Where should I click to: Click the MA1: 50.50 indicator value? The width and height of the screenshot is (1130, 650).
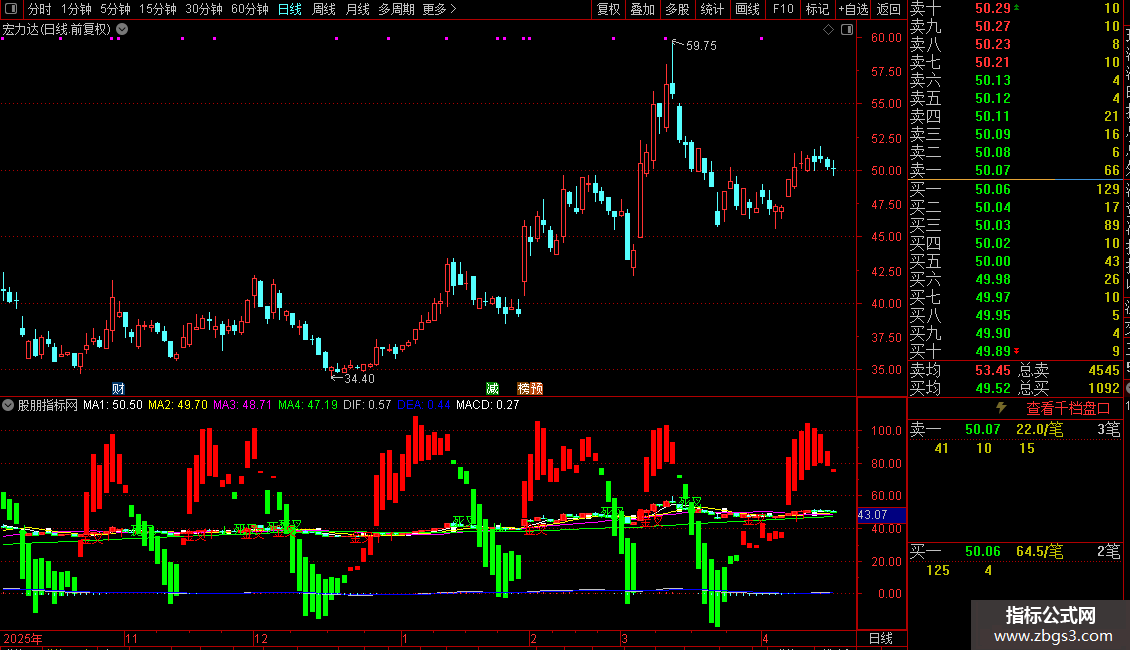pos(112,405)
